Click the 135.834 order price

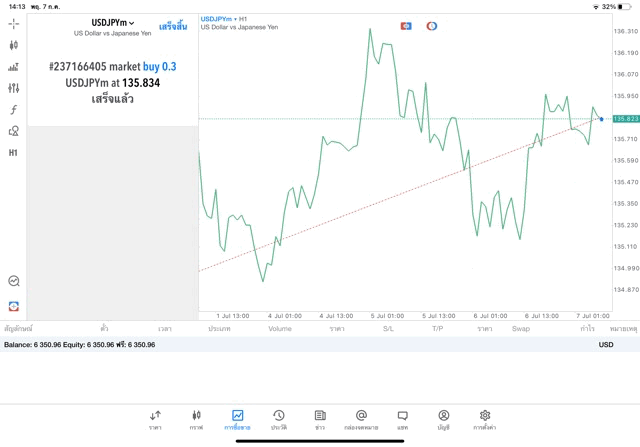(x=141, y=83)
